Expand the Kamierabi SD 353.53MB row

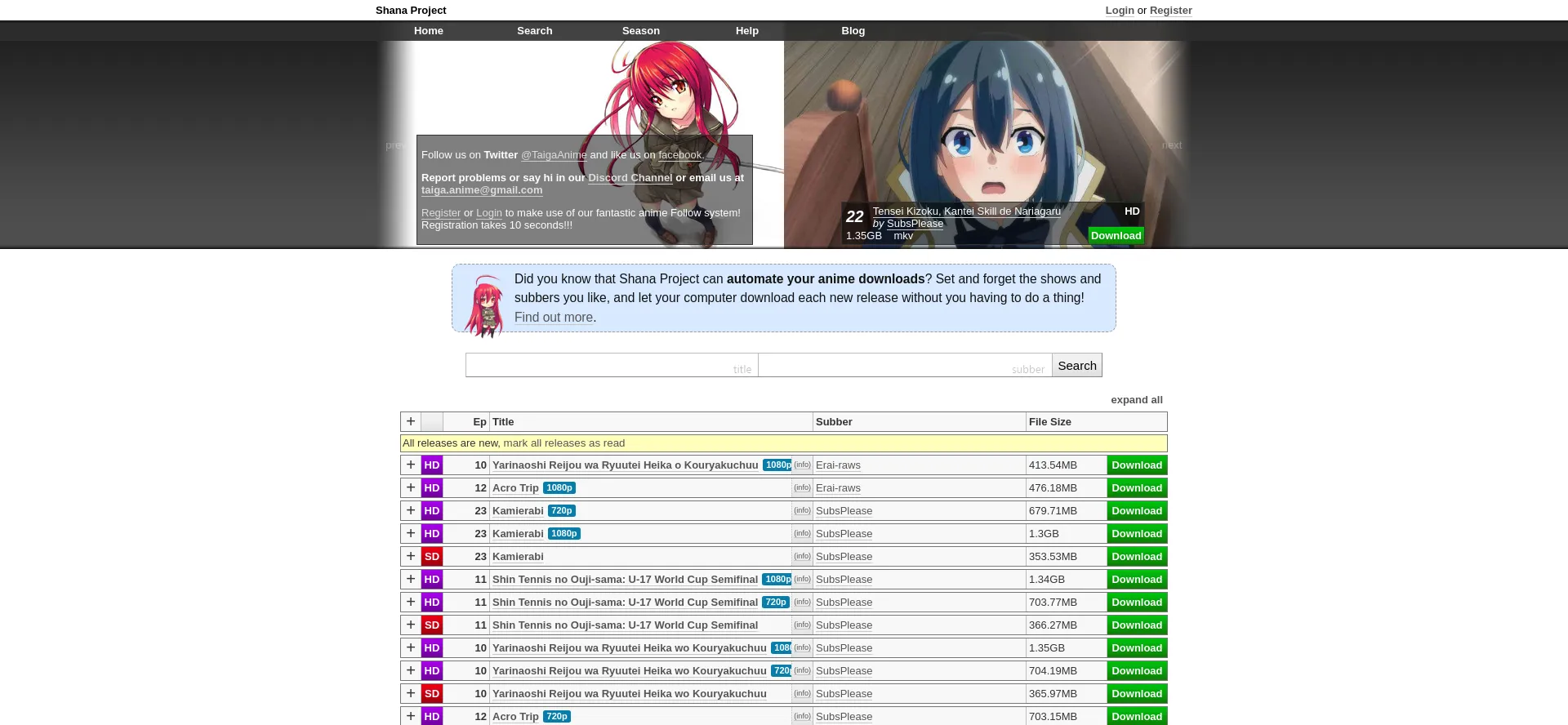click(x=411, y=556)
